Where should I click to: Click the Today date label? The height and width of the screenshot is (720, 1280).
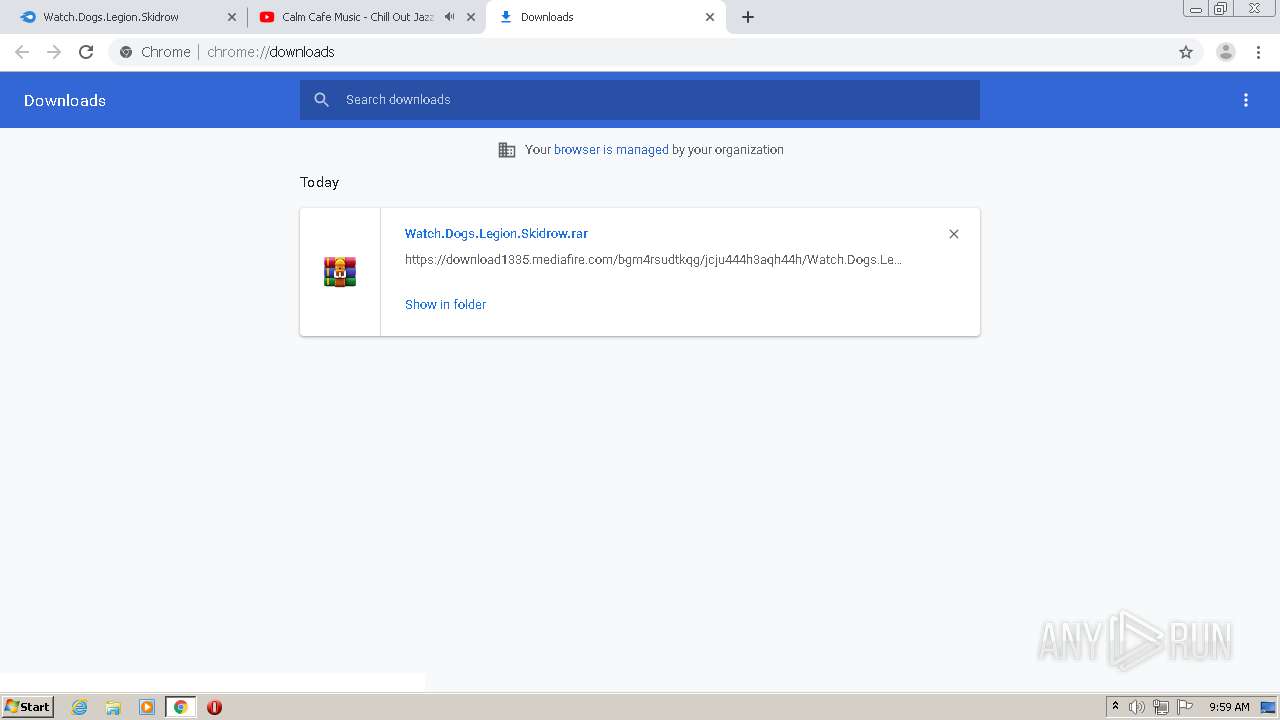pos(320,182)
